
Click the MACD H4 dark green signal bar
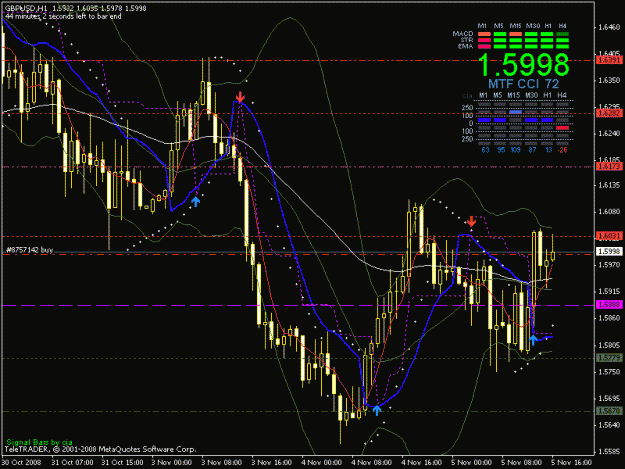(562, 34)
